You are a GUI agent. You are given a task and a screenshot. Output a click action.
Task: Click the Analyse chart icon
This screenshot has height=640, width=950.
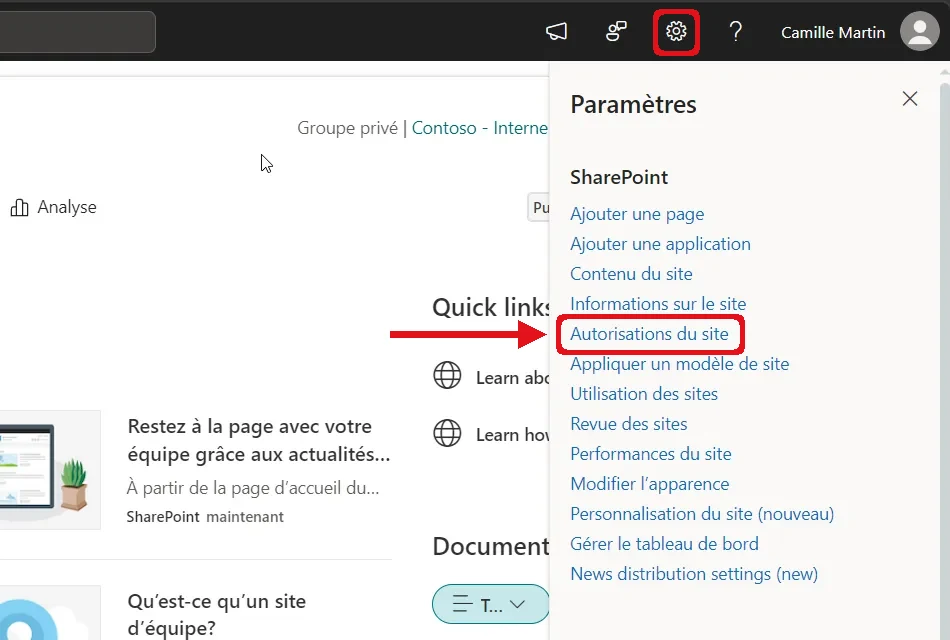19,207
